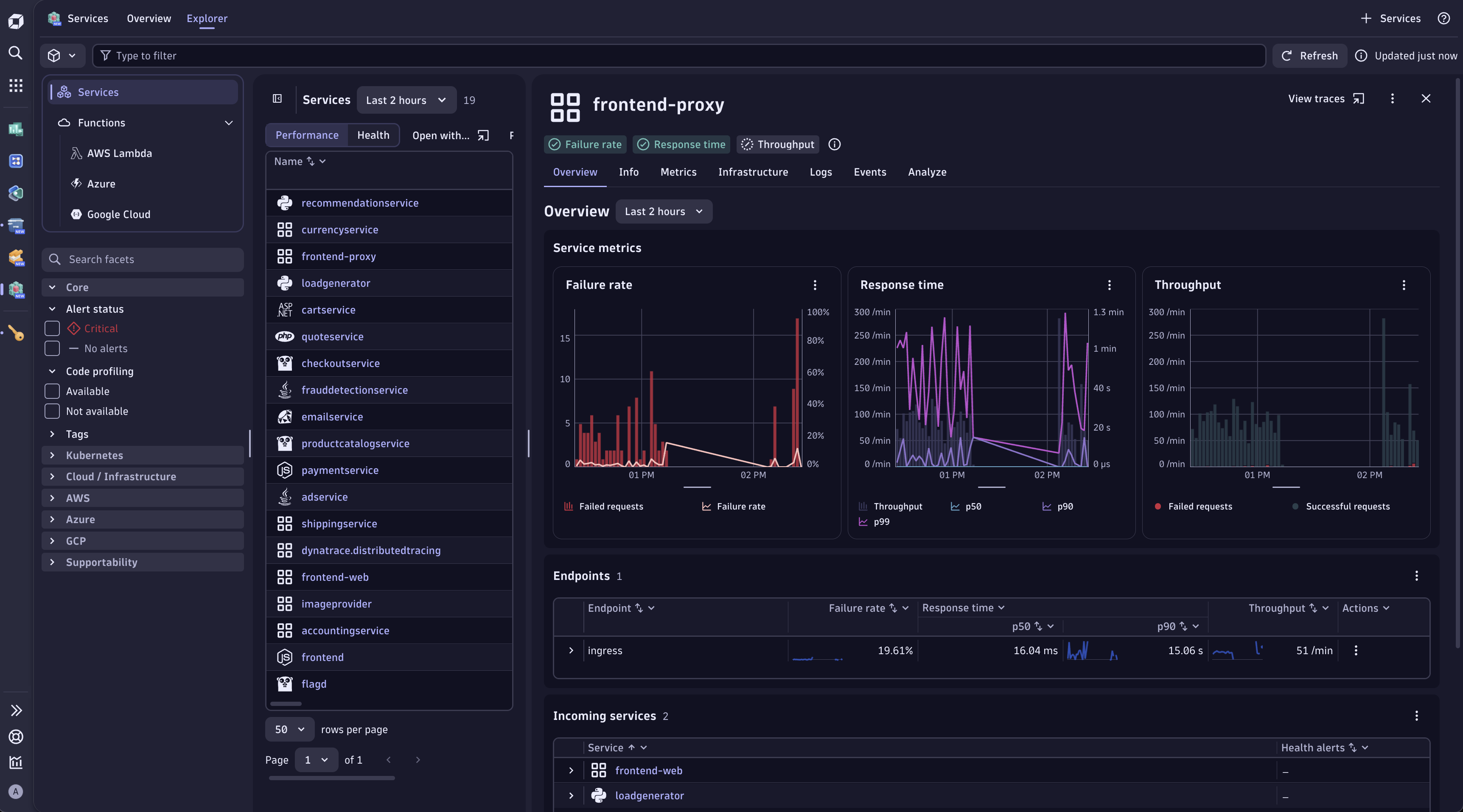Click the info icon beside the Throughput pill
This screenshot has width=1463, height=812.
(834, 144)
